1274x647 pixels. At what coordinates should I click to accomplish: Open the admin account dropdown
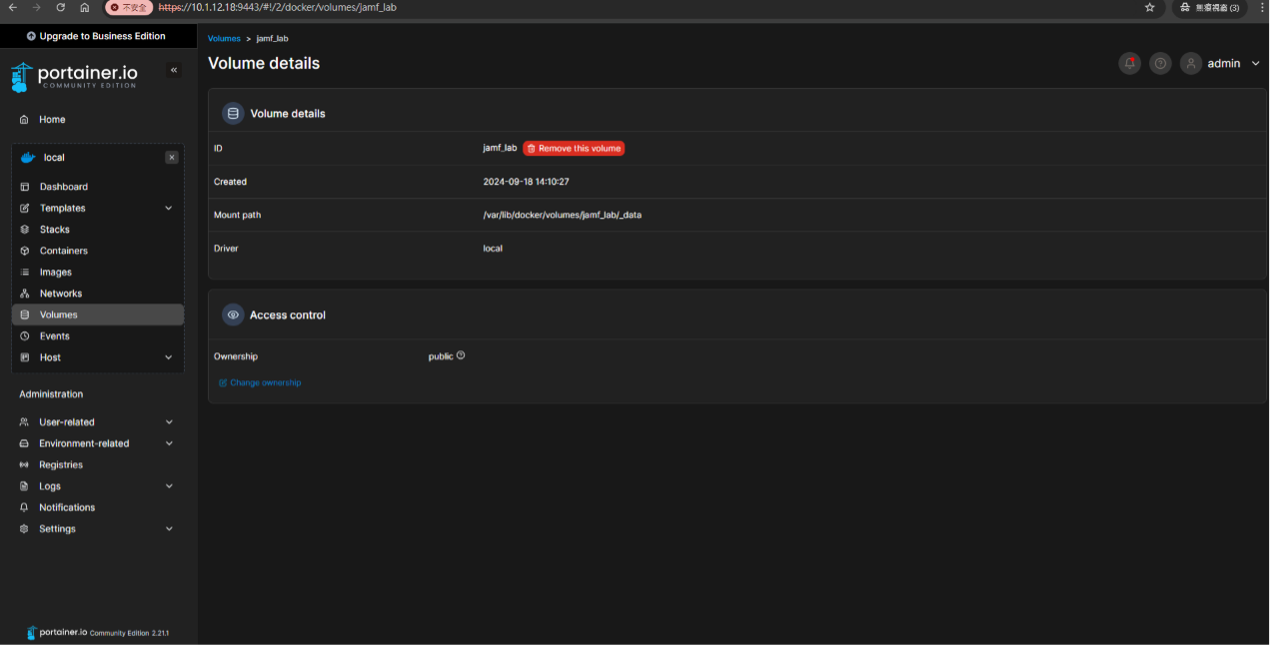[1256, 63]
